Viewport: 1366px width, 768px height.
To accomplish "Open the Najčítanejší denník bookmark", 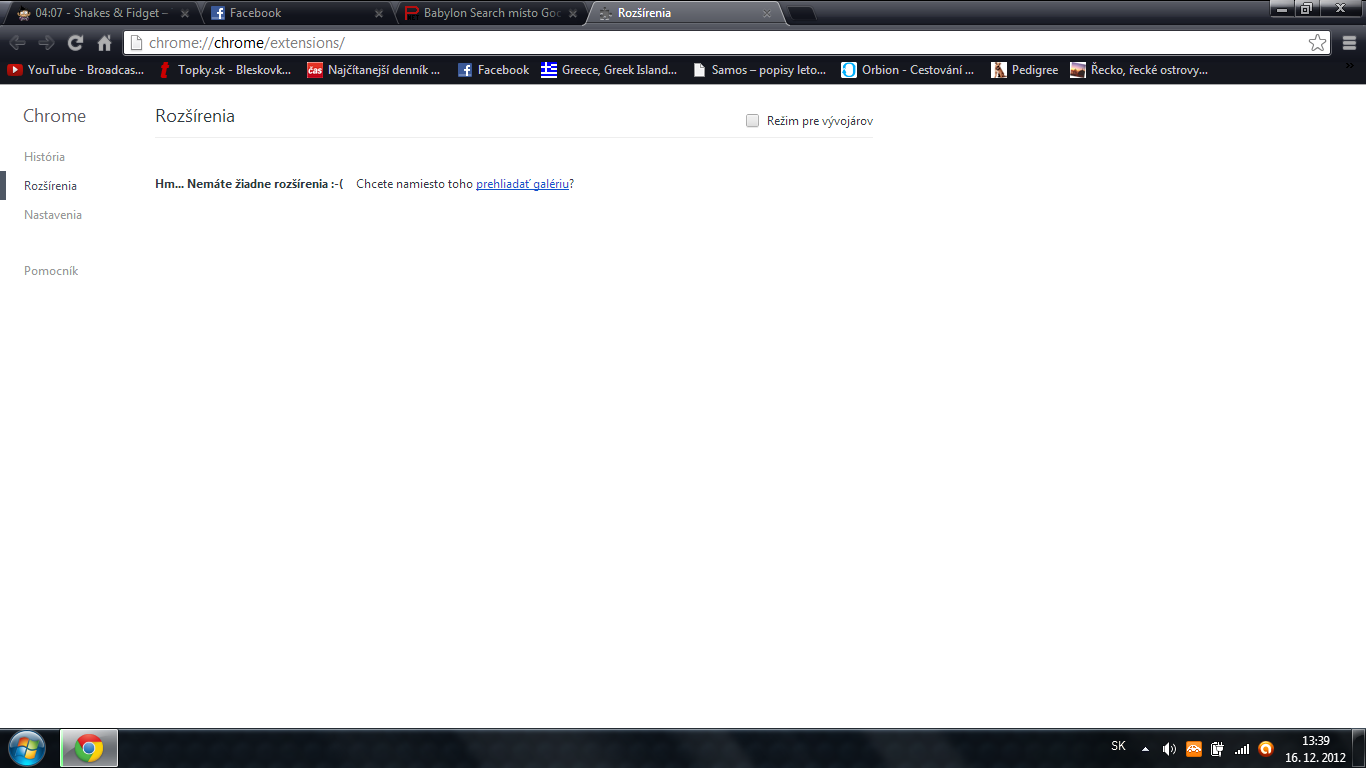I will point(374,70).
